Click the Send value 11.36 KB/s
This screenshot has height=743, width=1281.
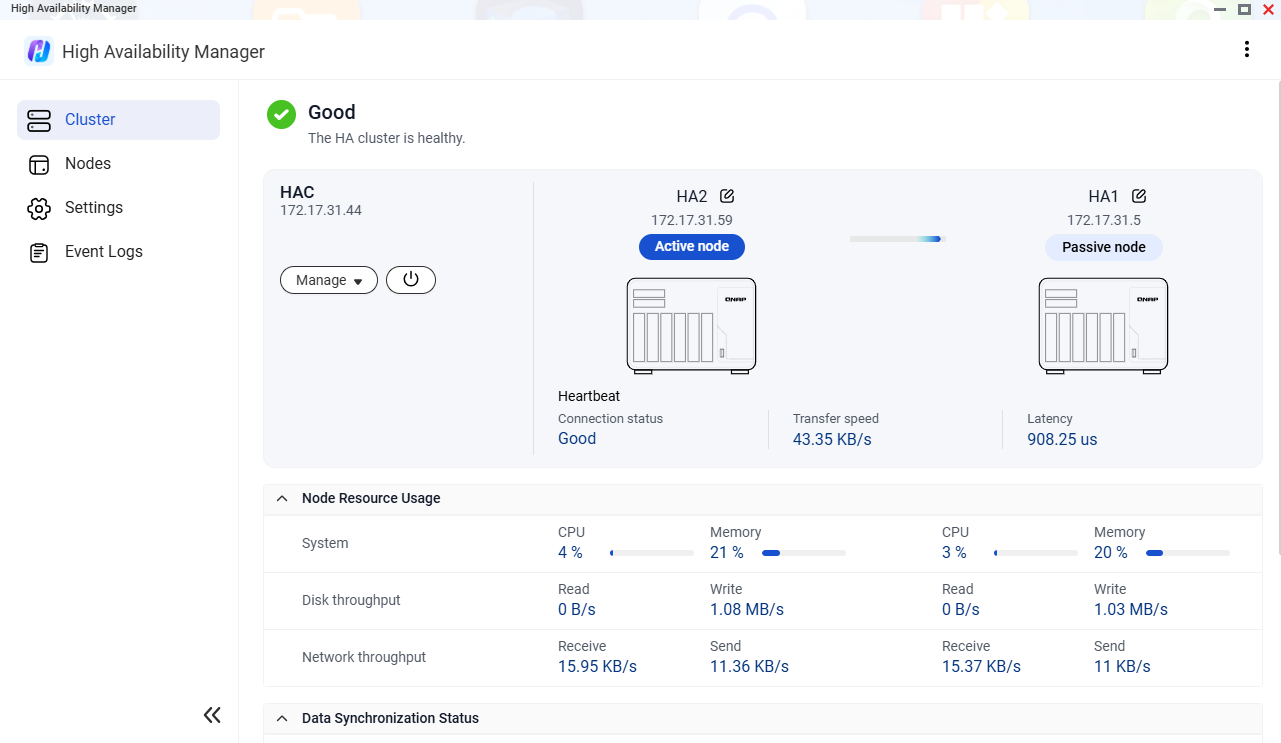coord(749,666)
